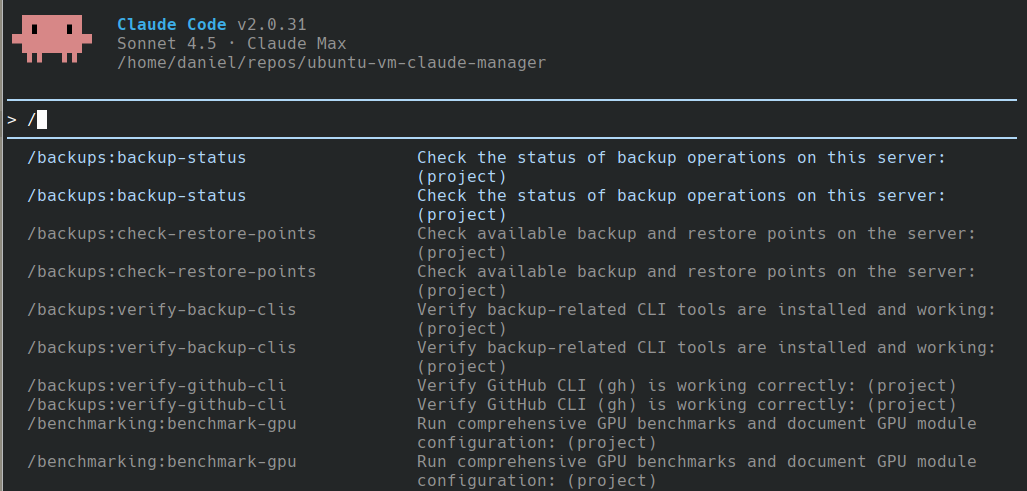
Task: Select the first /backups:backup-status command
Action: click(137, 158)
